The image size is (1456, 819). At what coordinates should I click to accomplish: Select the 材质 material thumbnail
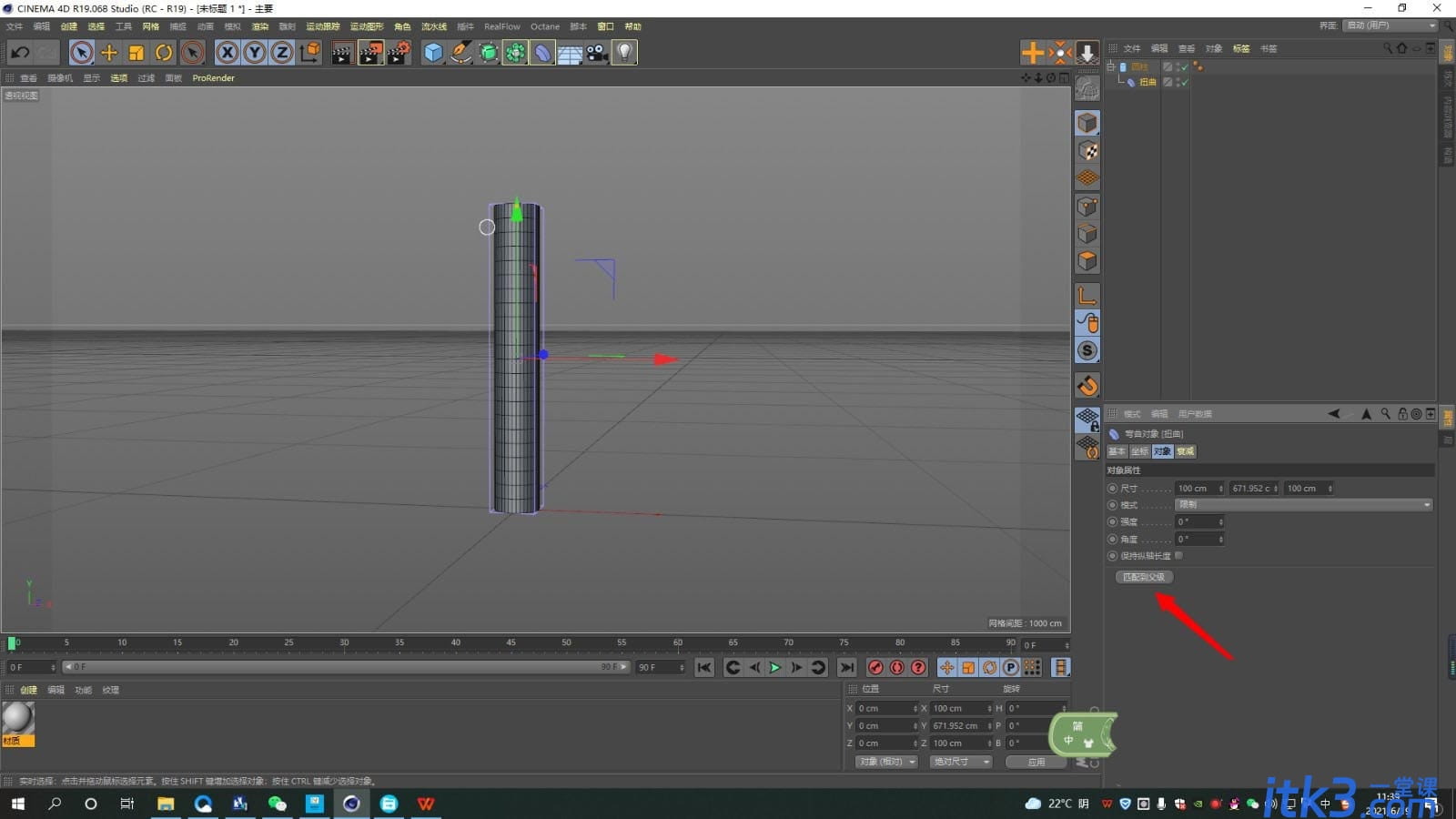(18, 724)
